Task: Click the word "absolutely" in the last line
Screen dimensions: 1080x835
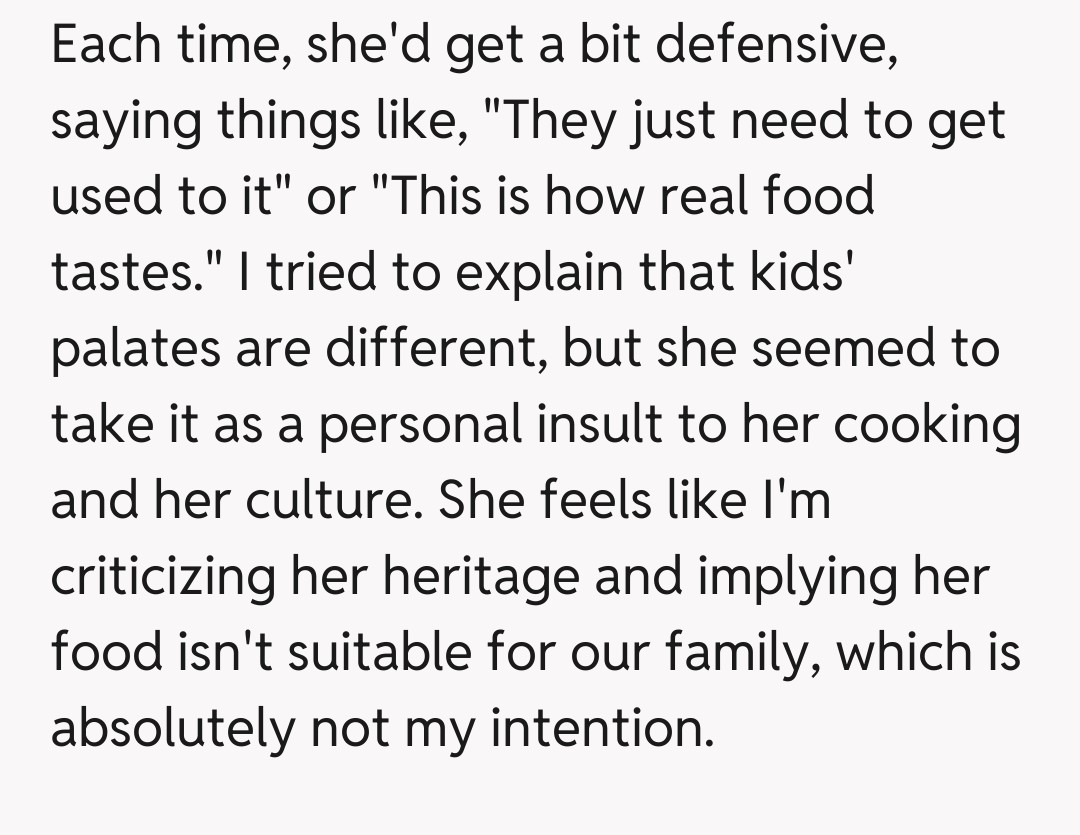Action: click(170, 728)
